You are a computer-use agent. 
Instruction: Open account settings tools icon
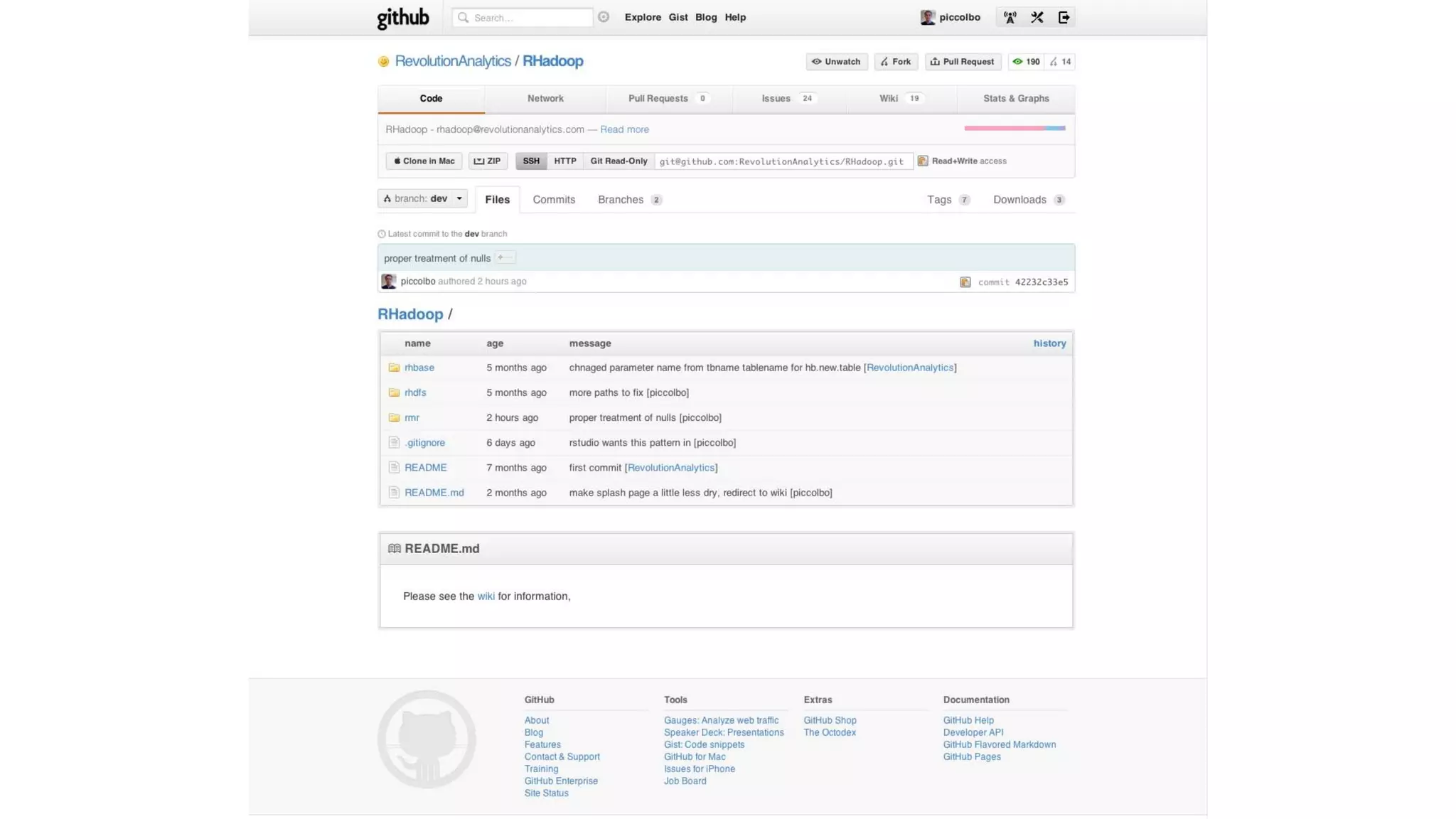click(1037, 17)
